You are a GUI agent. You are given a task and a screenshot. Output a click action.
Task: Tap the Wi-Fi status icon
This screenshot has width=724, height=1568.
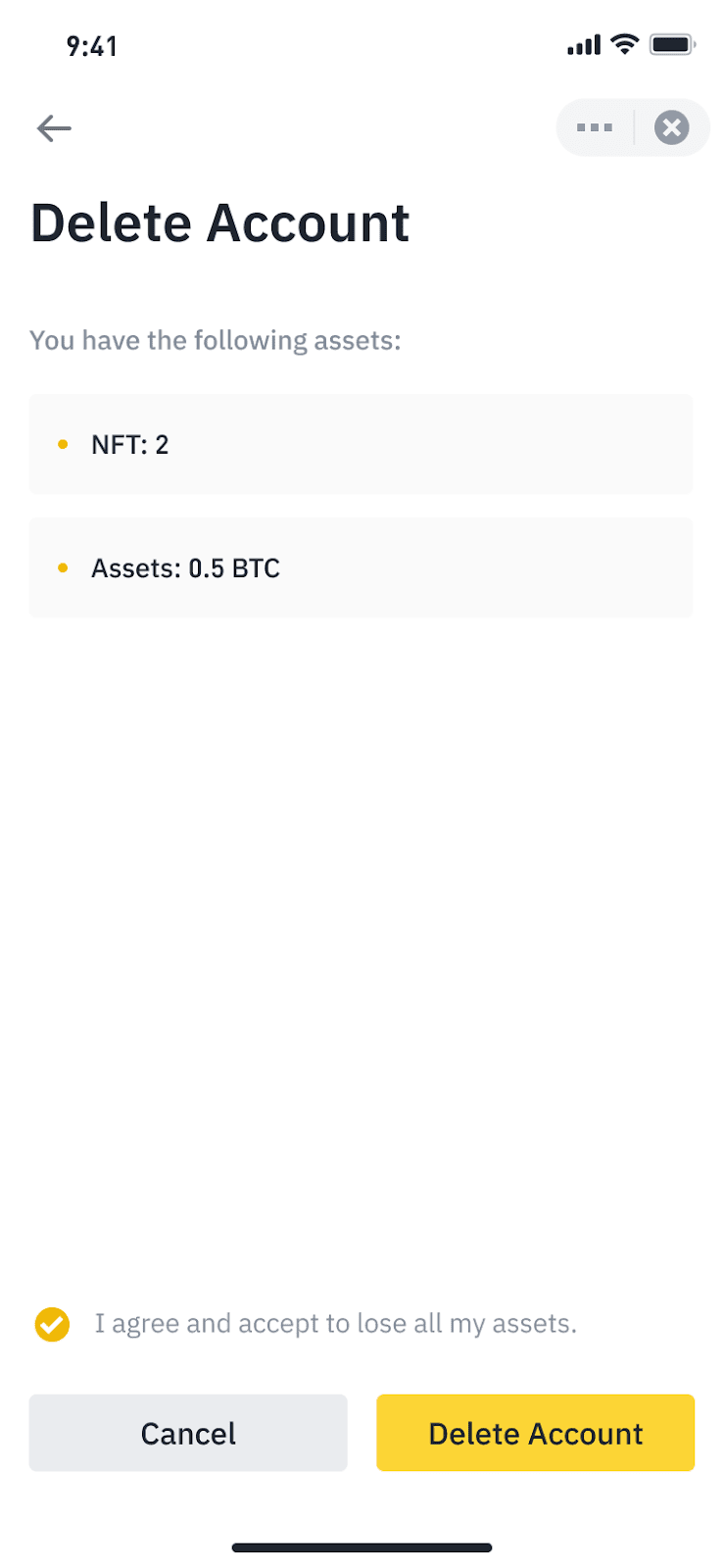(x=624, y=44)
